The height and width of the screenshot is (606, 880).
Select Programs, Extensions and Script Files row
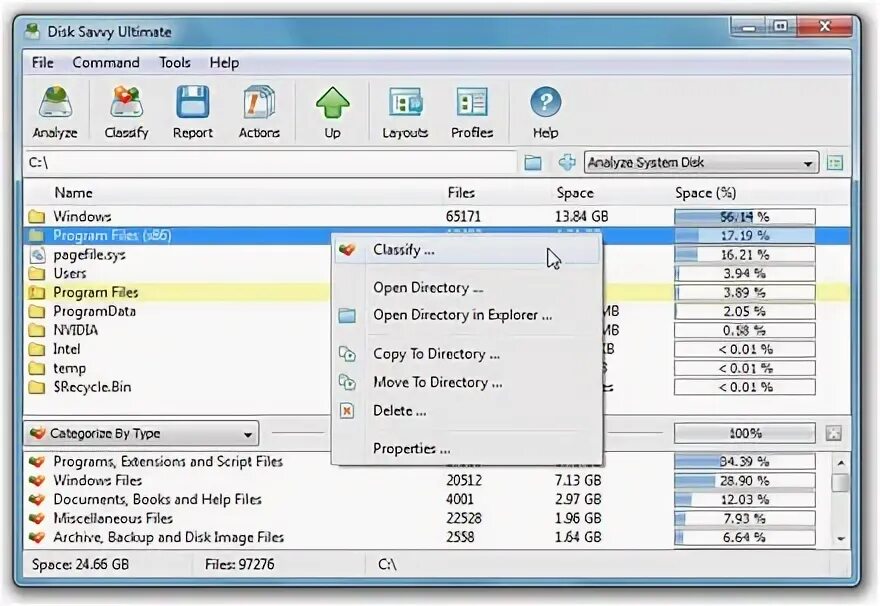pos(429,461)
